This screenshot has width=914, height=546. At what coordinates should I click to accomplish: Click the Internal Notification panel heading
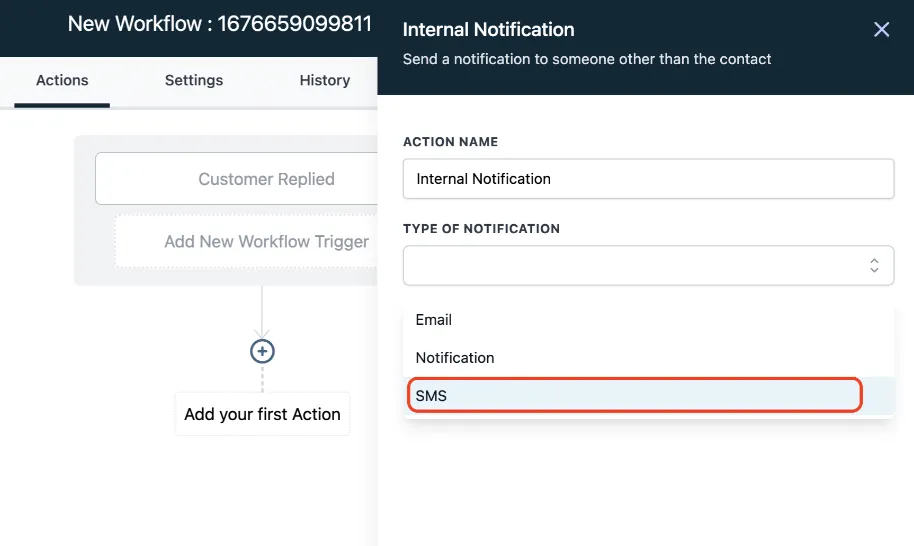click(488, 30)
